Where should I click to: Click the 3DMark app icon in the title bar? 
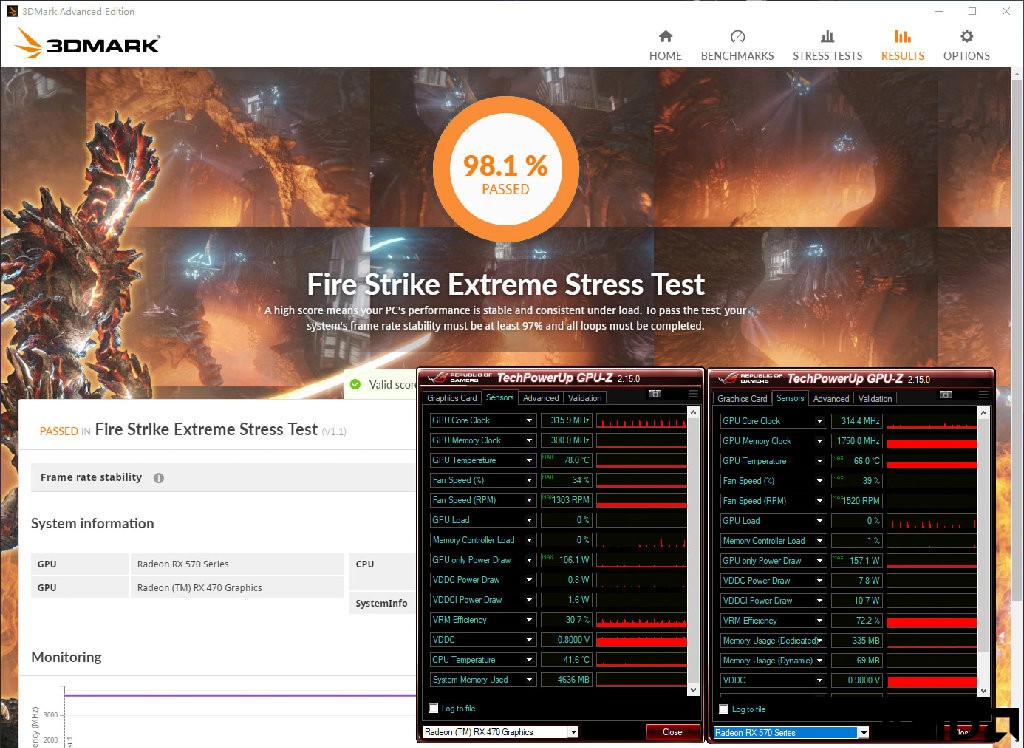click(12, 11)
